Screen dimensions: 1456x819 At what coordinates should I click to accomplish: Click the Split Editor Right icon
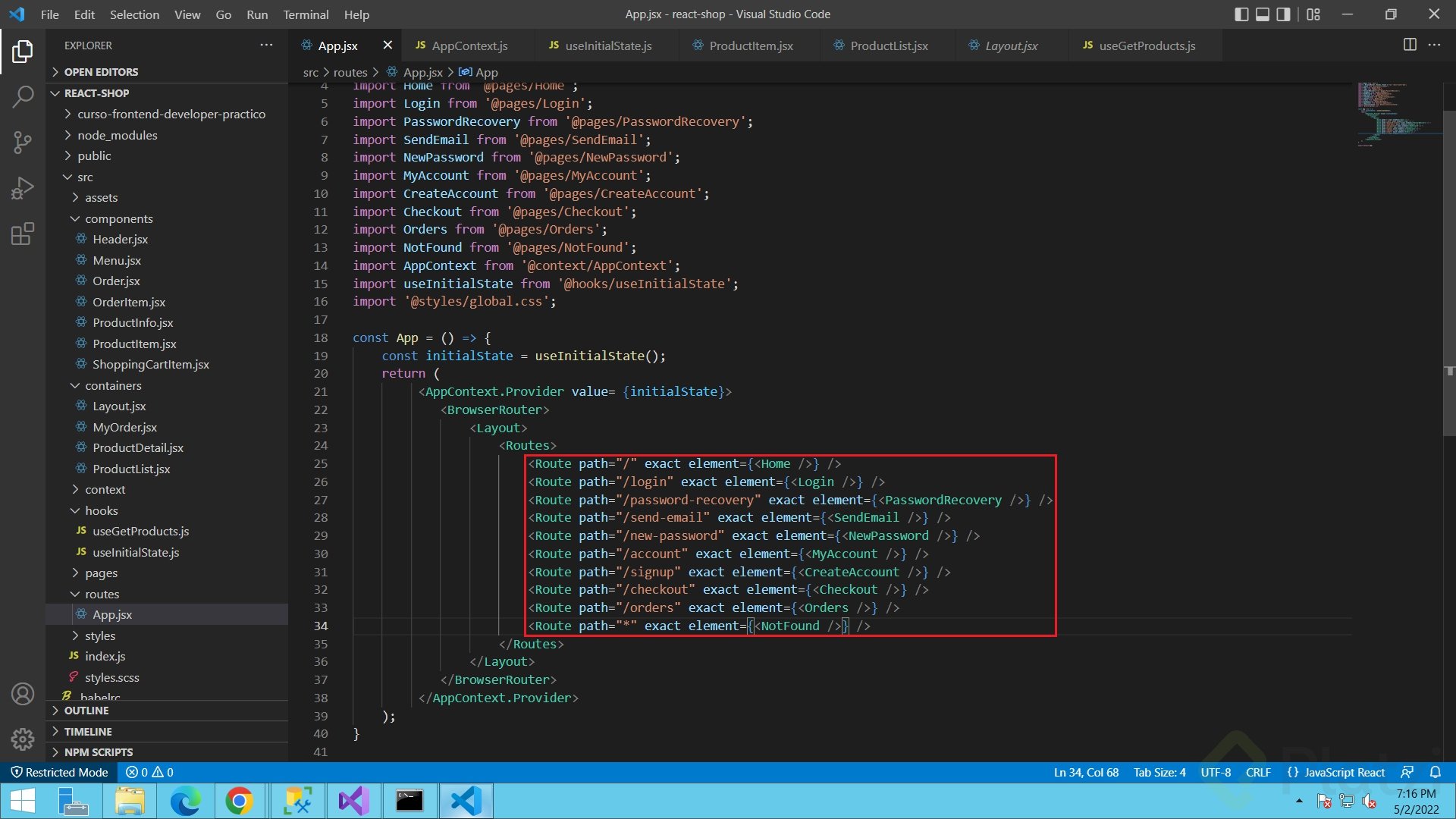coord(1410,45)
